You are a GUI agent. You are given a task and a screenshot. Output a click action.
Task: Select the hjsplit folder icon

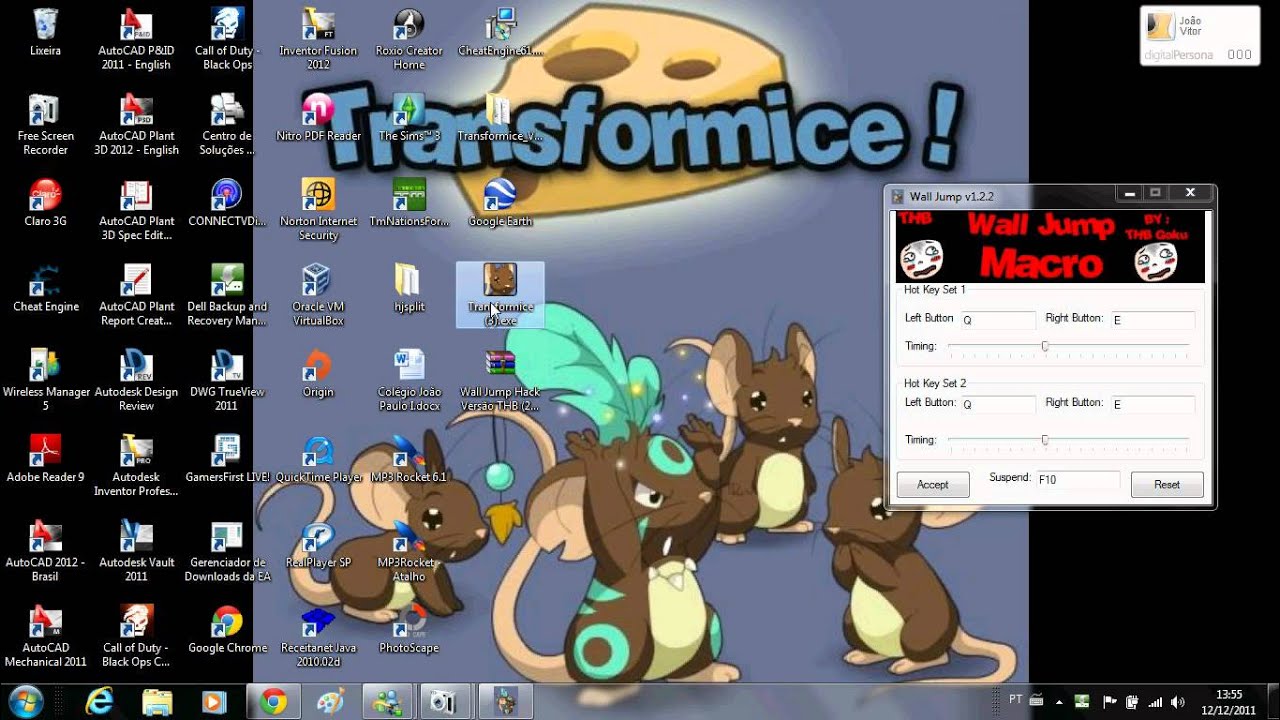pos(409,289)
